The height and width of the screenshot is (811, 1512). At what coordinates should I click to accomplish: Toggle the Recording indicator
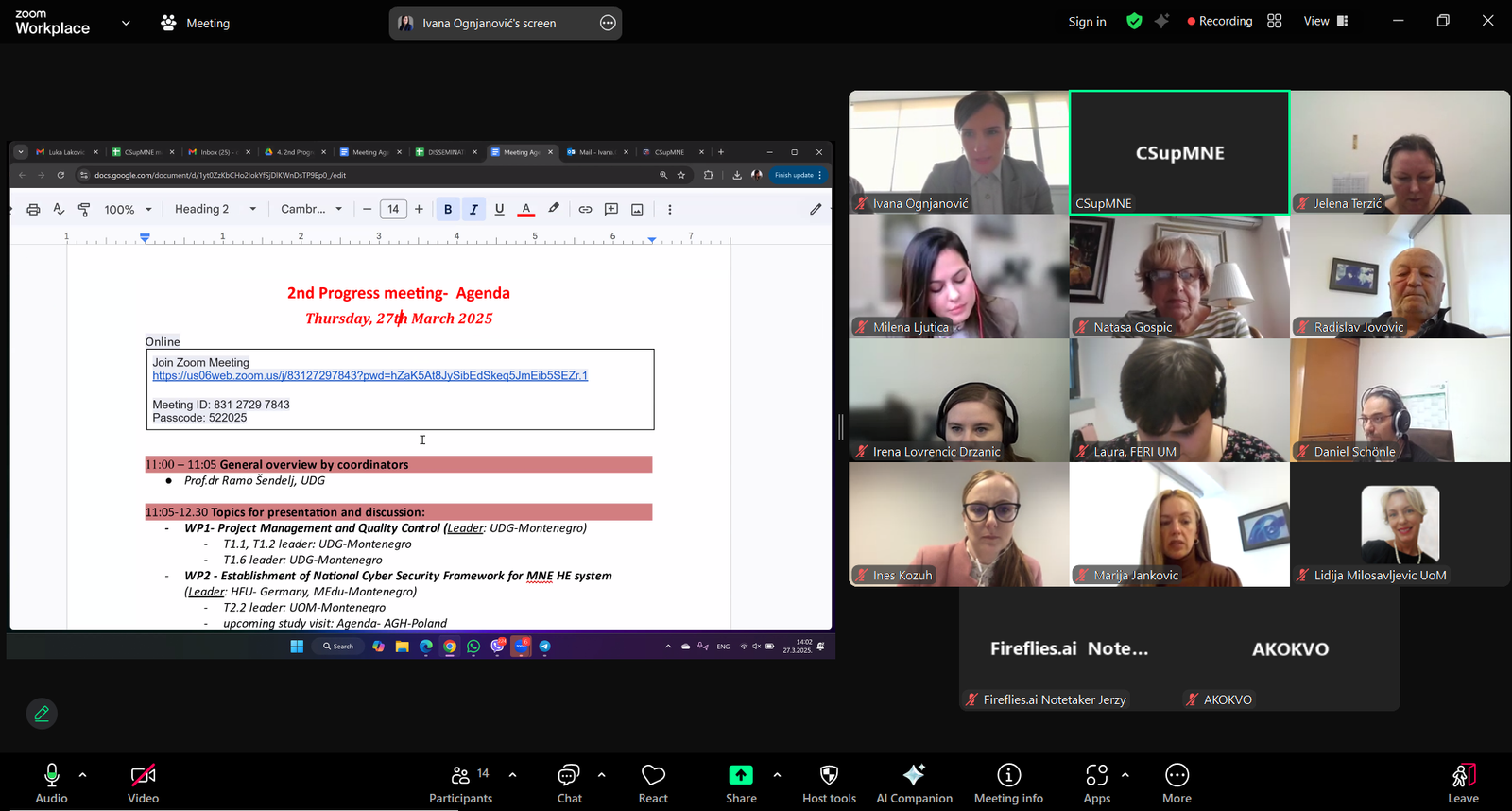[1219, 21]
